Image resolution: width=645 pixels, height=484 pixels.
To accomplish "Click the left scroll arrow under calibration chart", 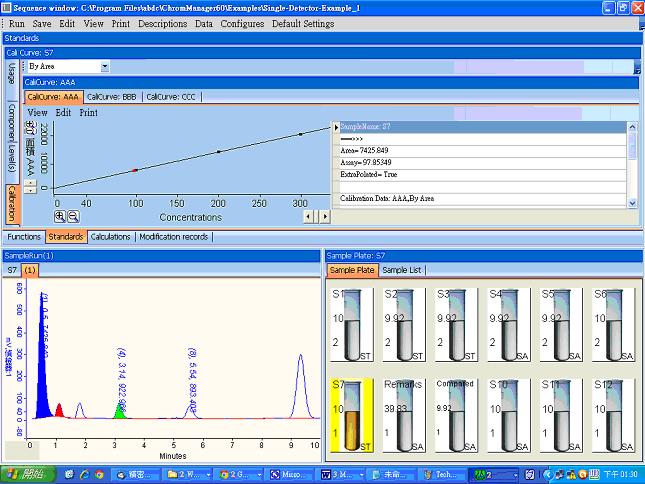I will coord(309,216).
